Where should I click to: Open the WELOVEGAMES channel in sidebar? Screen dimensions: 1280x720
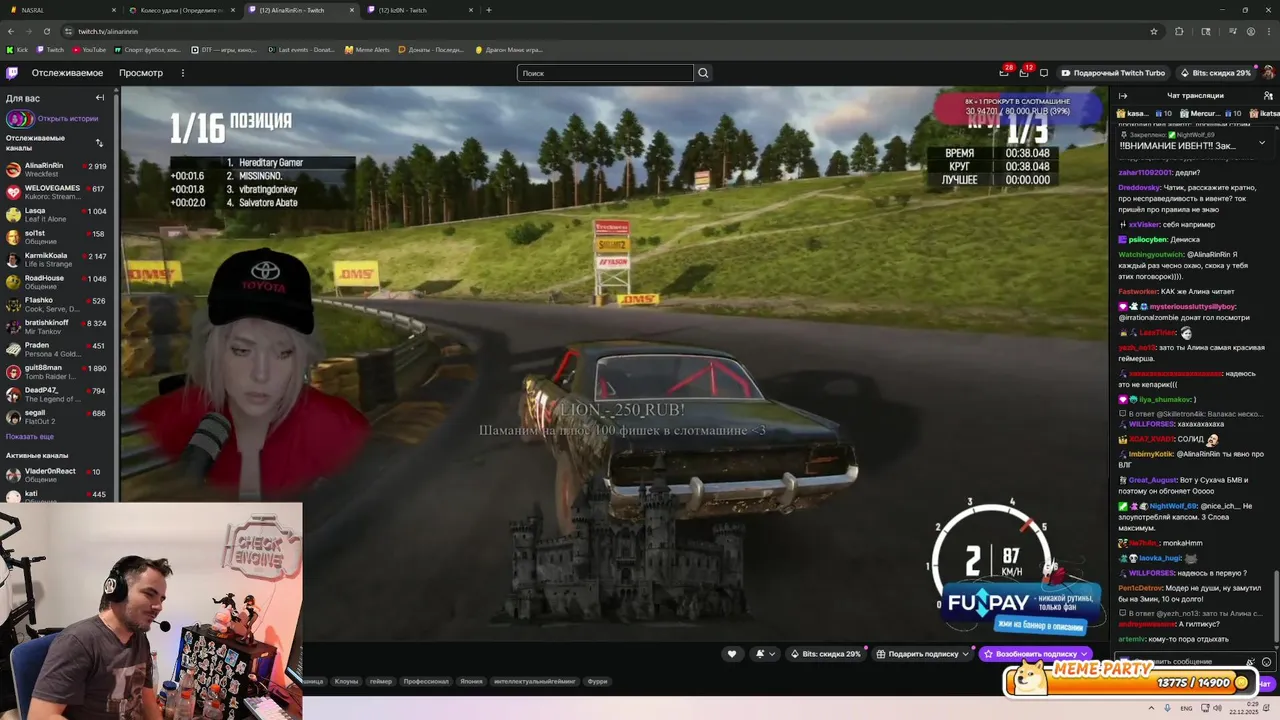pyautogui.click(x=59, y=192)
